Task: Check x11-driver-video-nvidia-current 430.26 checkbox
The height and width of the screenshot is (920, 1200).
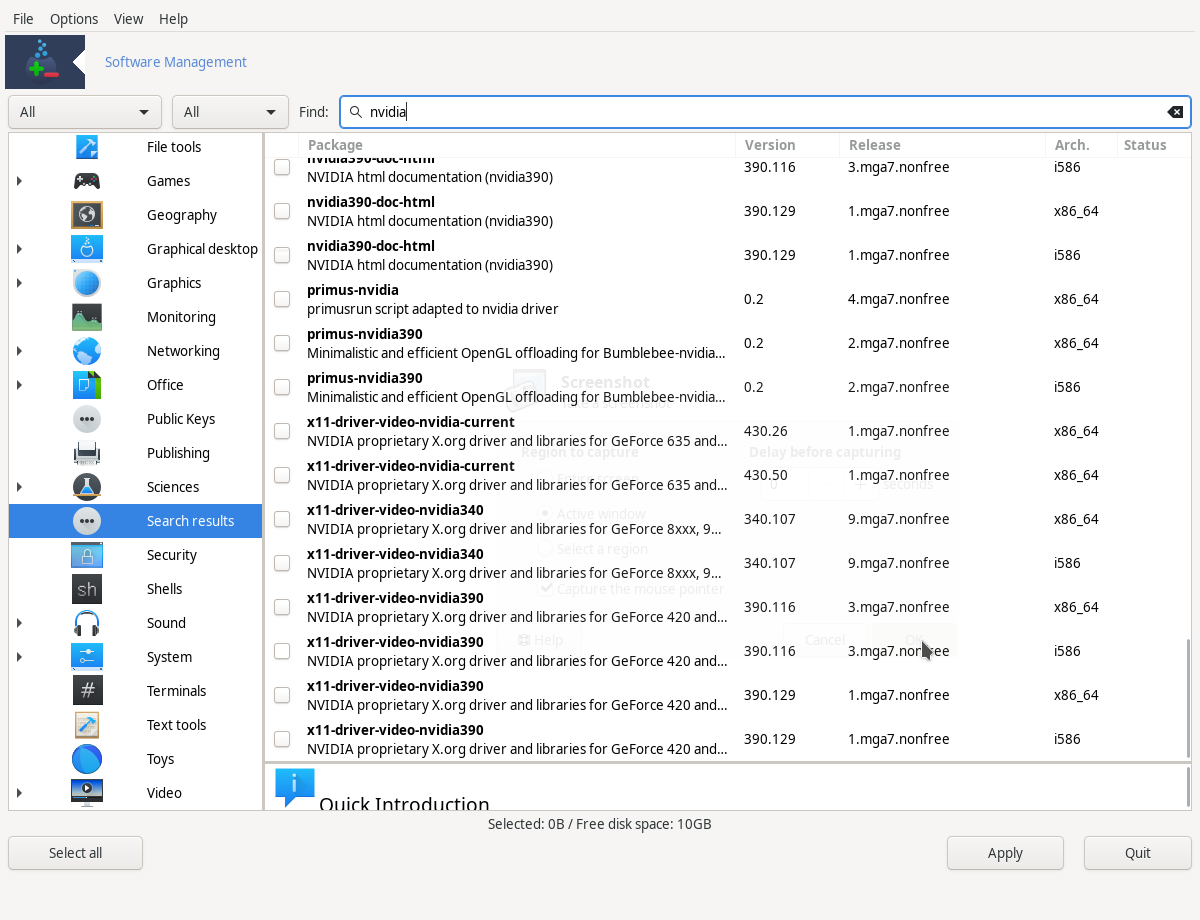Action: pos(282,431)
